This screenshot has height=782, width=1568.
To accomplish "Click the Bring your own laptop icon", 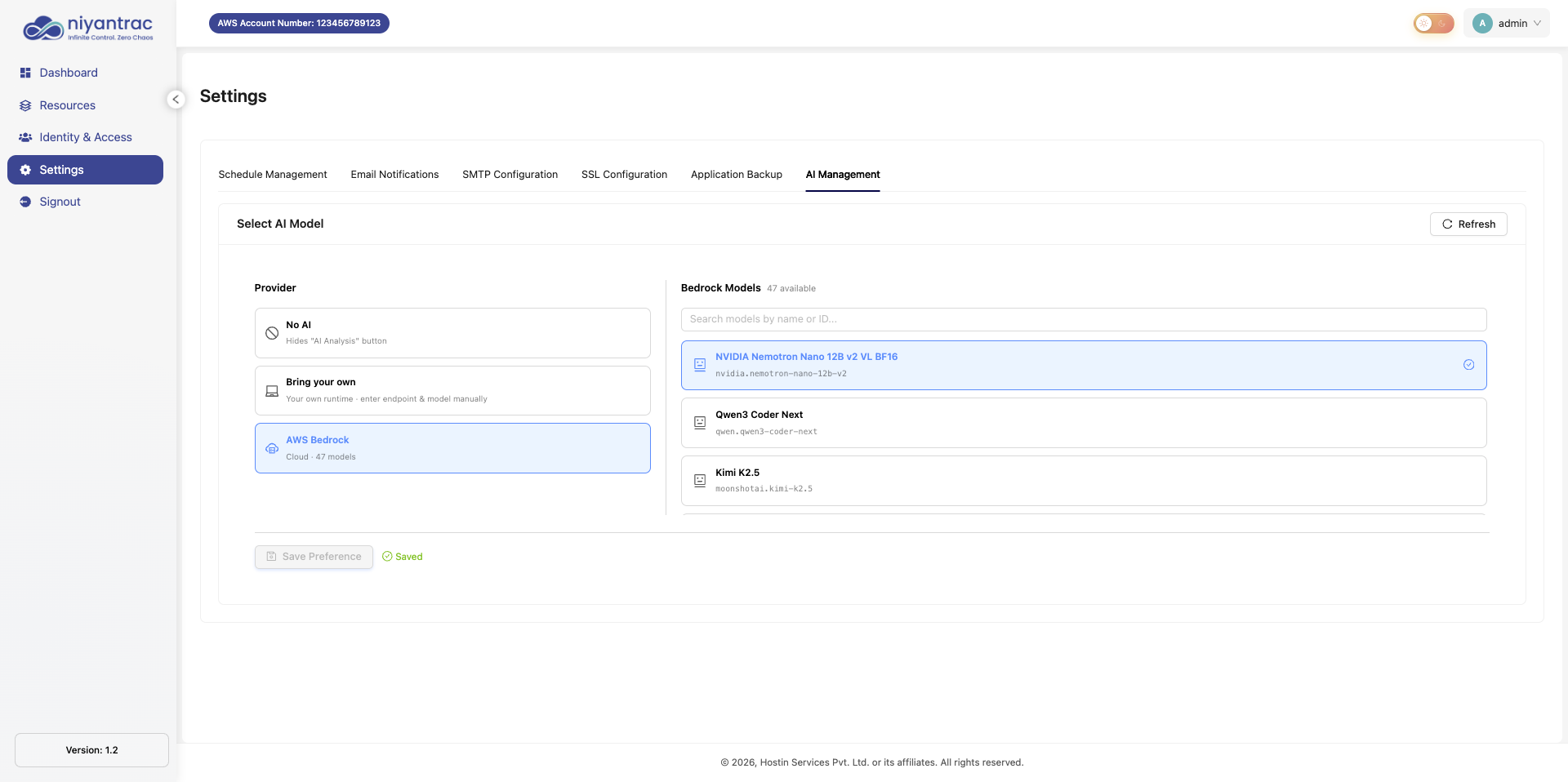I will pos(272,391).
